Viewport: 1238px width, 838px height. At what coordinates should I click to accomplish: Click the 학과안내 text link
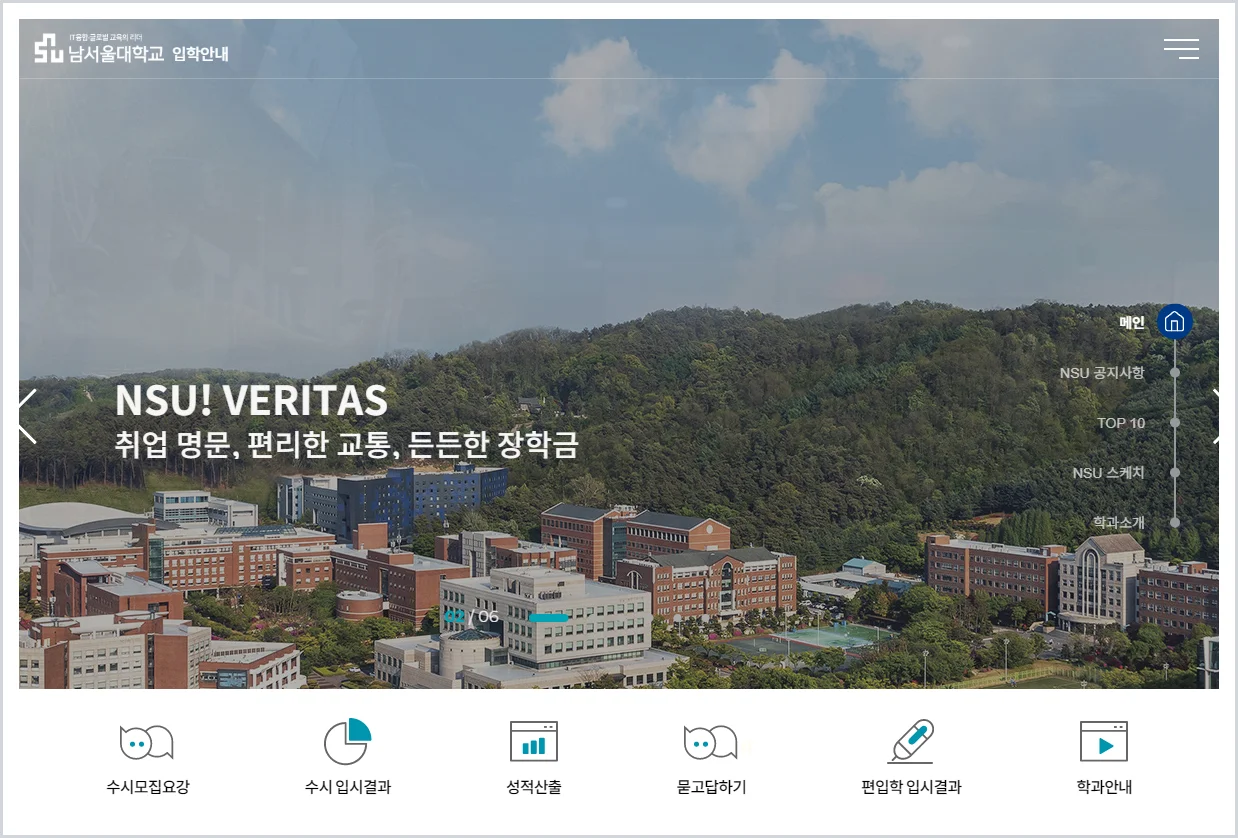click(1104, 787)
